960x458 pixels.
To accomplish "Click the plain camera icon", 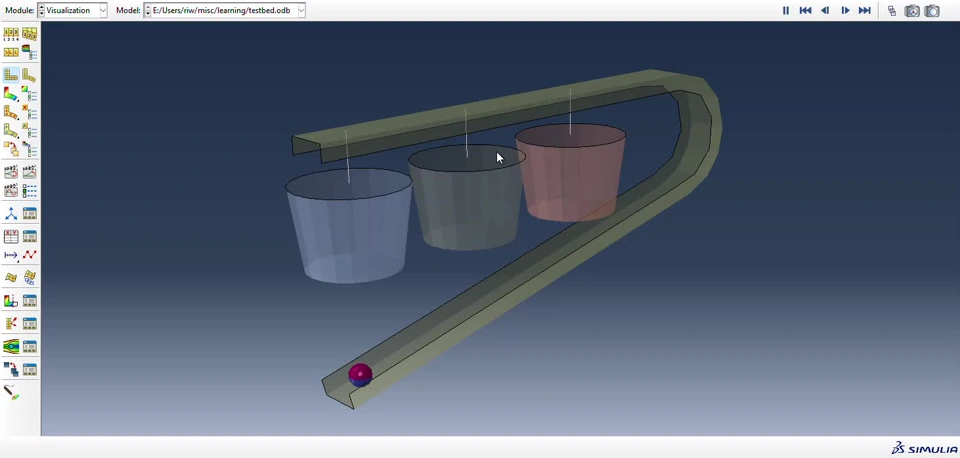I will point(932,10).
